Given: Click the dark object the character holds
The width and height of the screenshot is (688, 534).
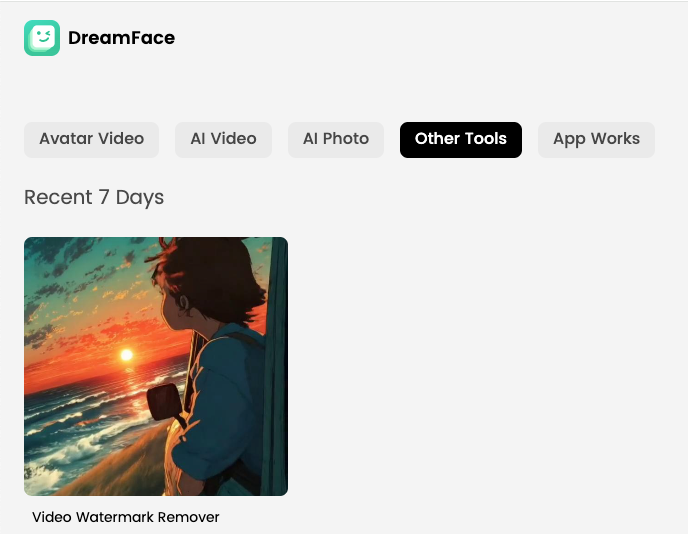Looking at the screenshot, I should (164, 404).
